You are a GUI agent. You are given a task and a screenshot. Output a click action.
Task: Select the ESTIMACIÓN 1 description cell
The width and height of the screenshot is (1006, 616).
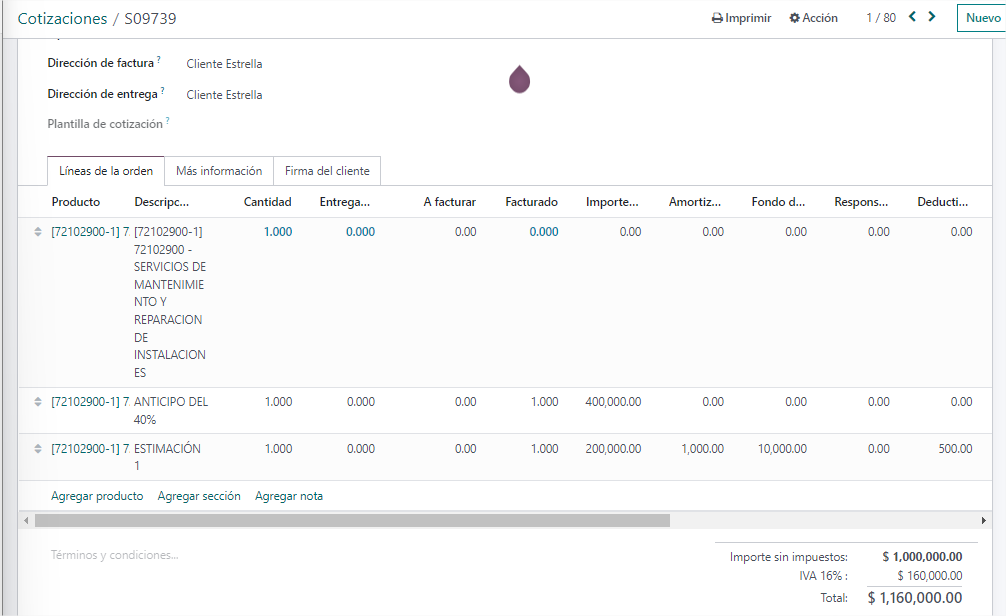pyautogui.click(x=167, y=457)
